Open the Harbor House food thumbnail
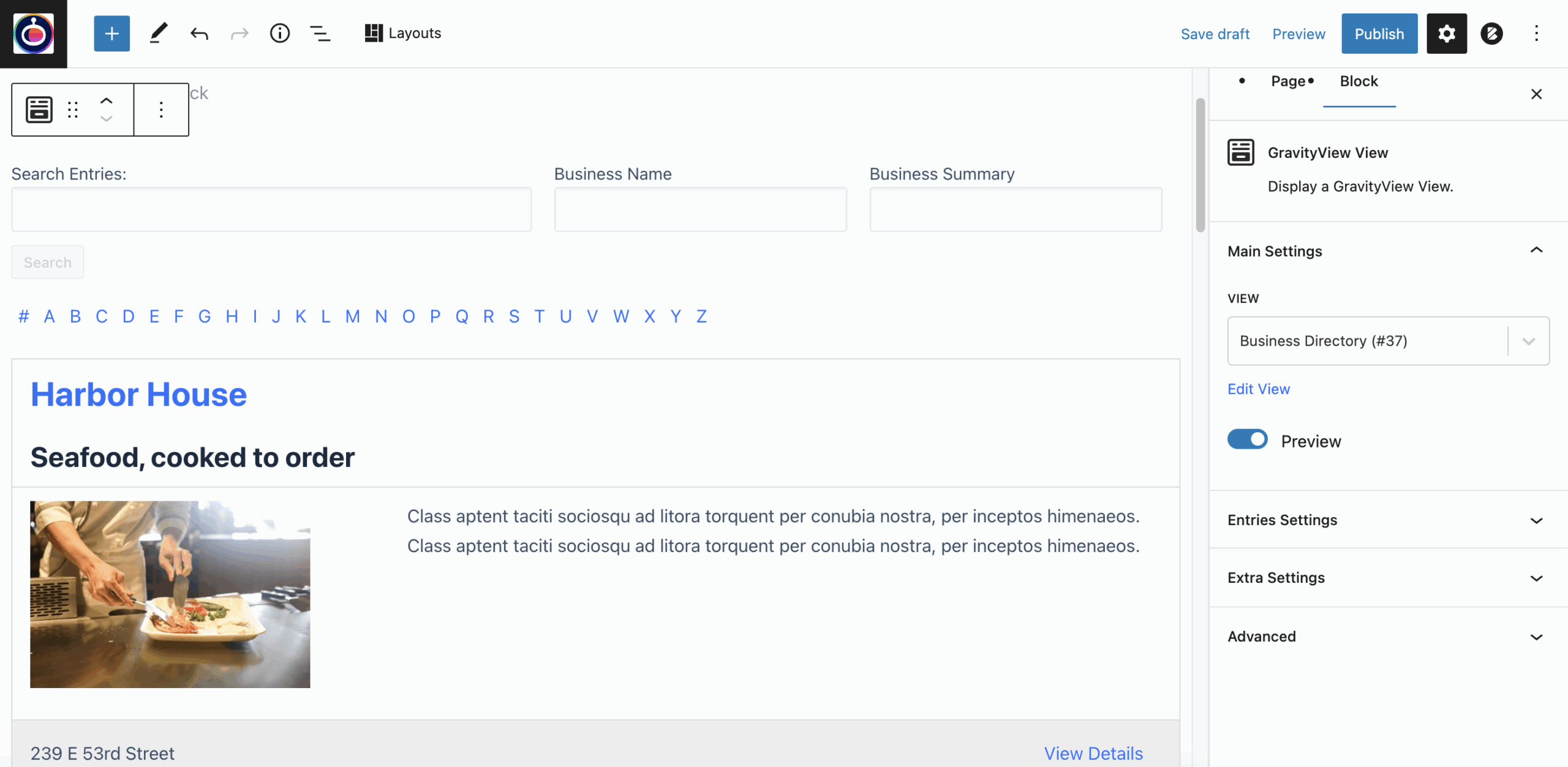The width and height of the screenshot is (1568, 767). (x=170, y=594)
